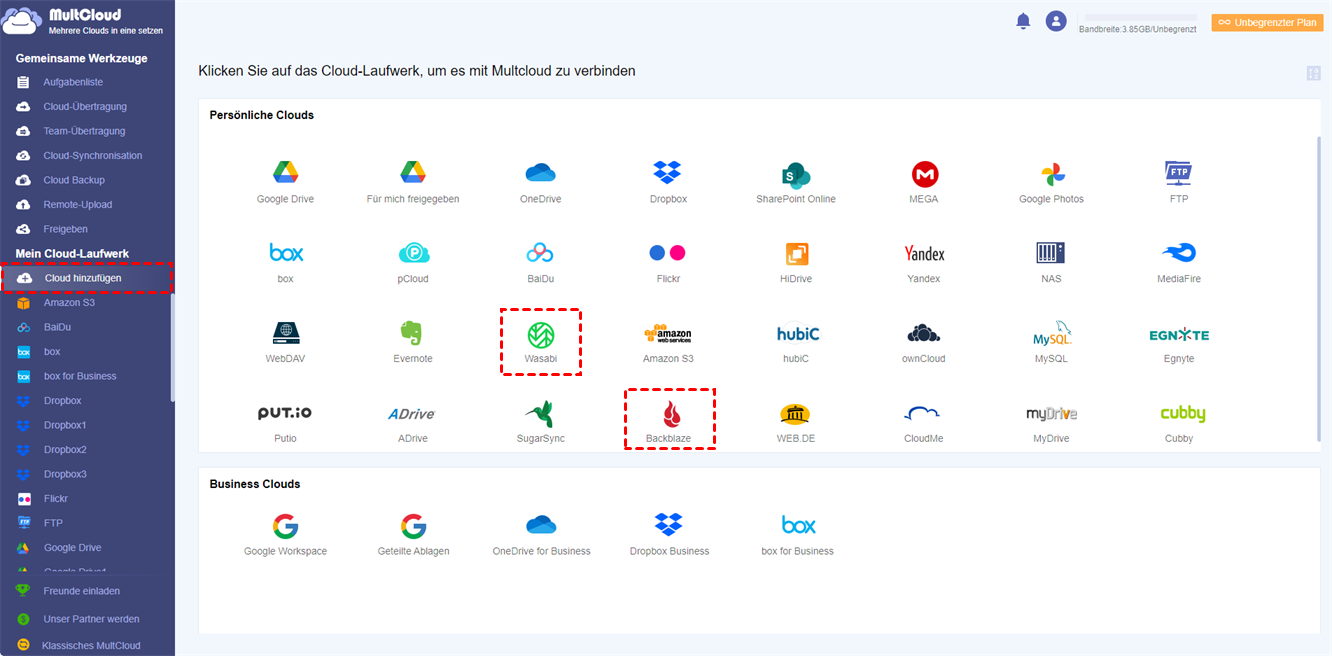
Task: Select pCloud icon
Action: tap(413, 253)
